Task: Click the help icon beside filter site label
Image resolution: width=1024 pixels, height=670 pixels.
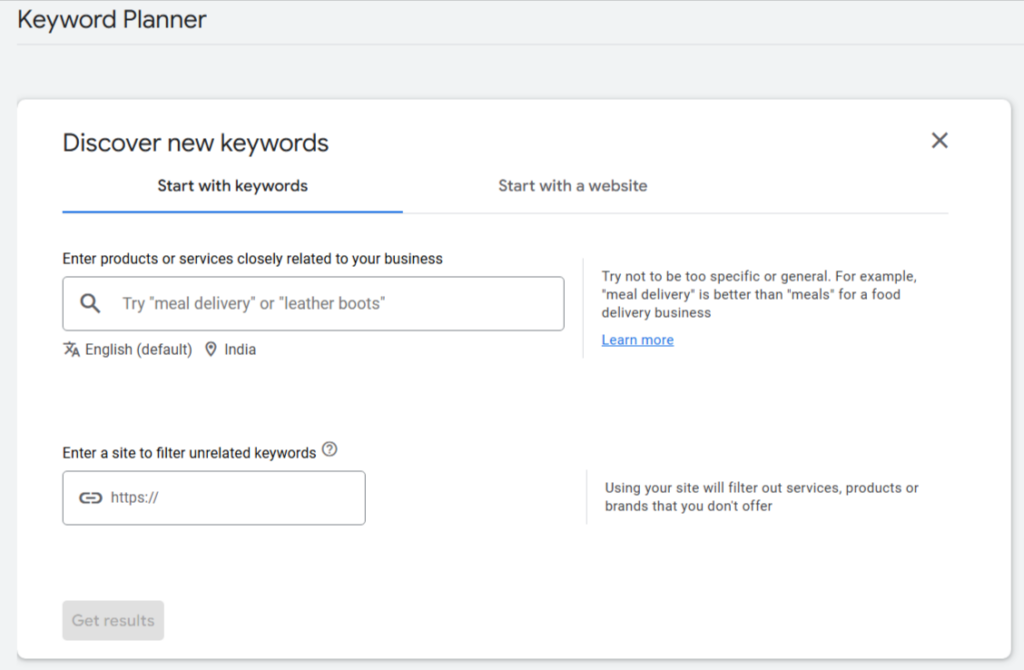Action: coord(330,449)
